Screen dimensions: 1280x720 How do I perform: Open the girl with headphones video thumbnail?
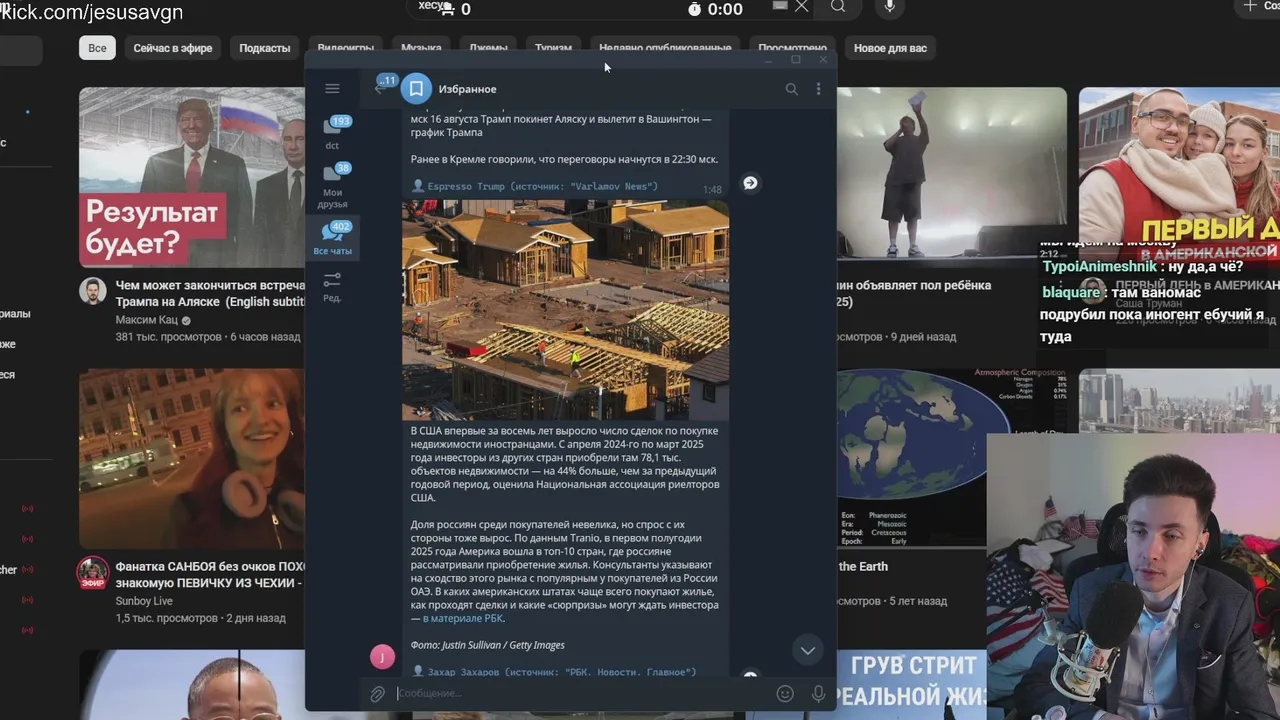192,459
